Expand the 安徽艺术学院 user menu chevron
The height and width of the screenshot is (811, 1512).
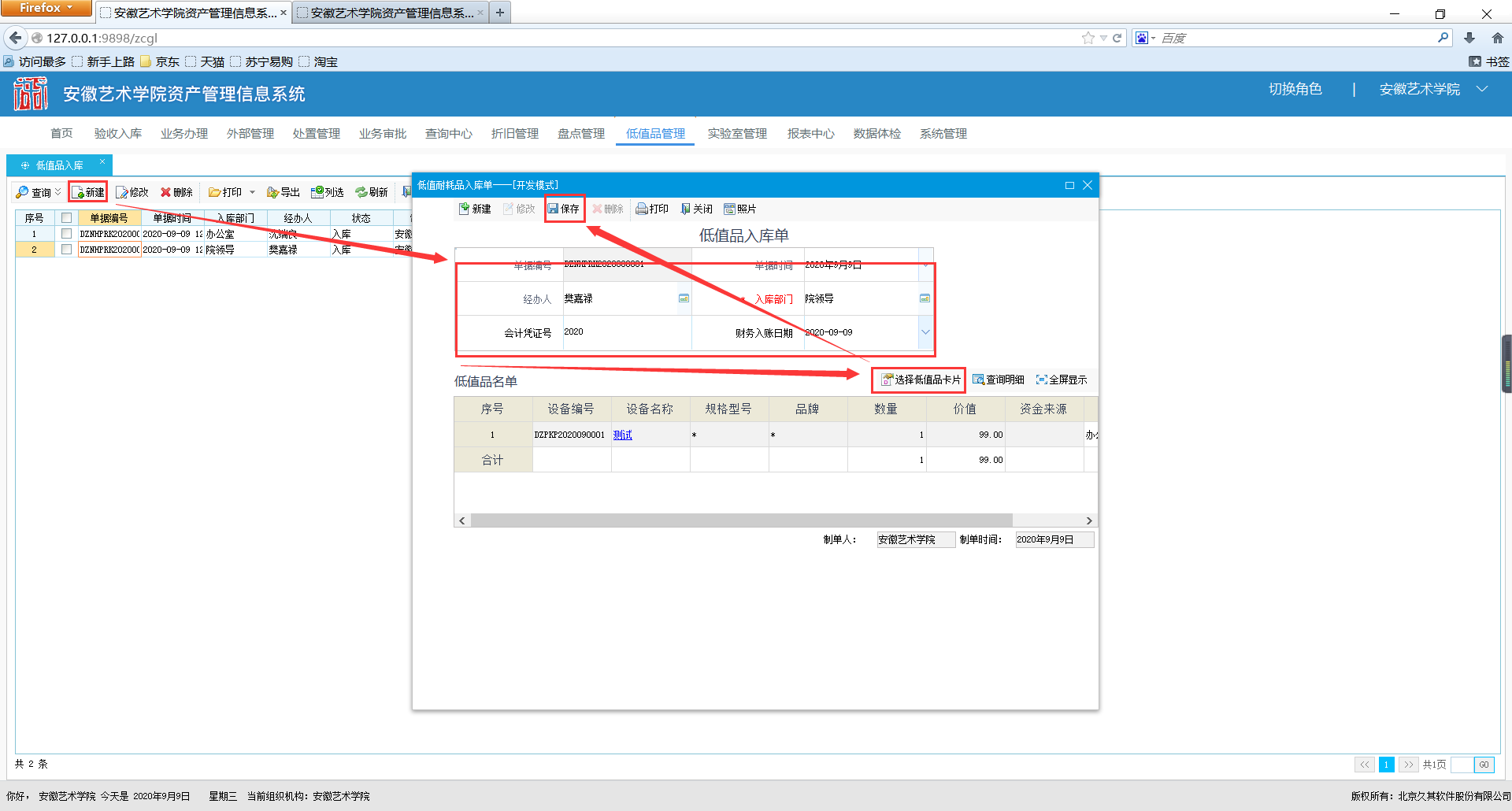click(1482, 89)
